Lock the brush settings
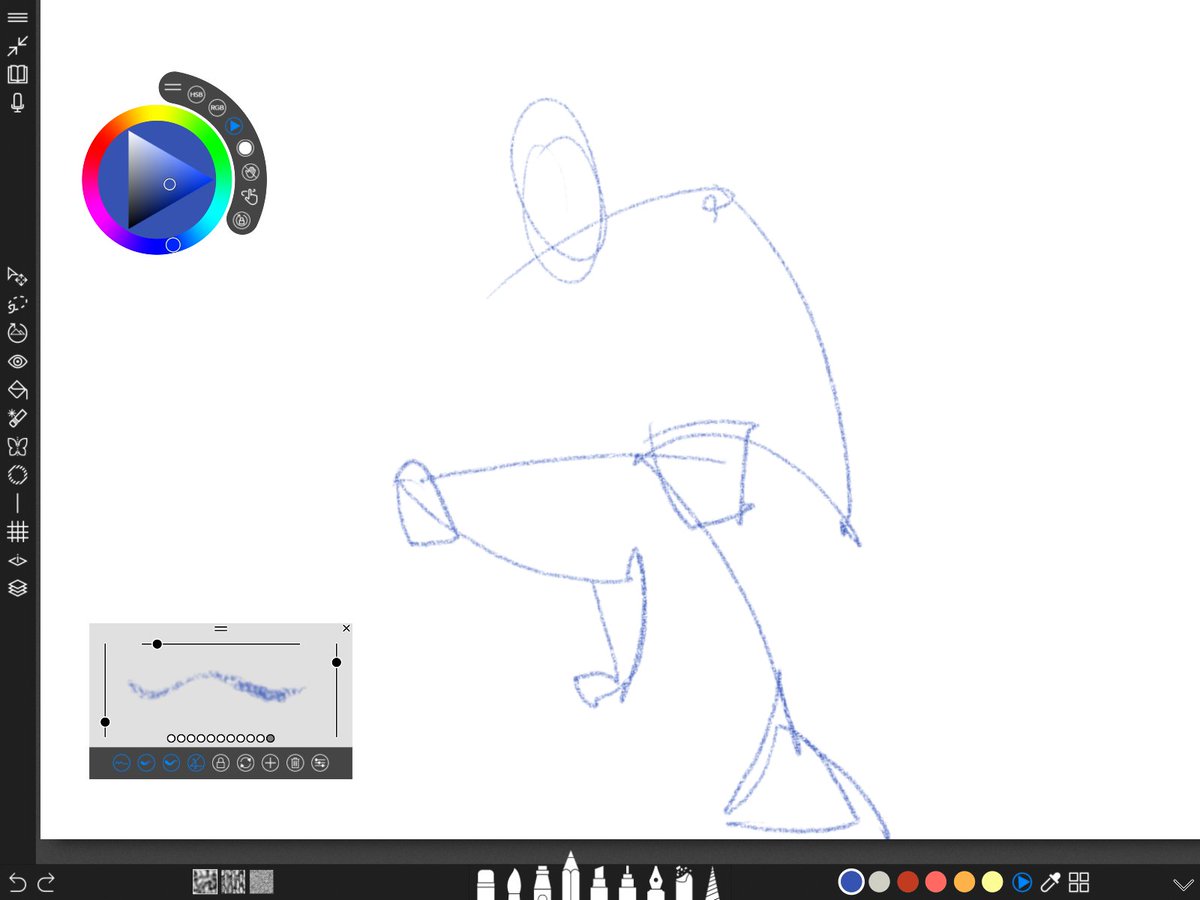The image size is (1200, 900). click(x=221, y=763)
